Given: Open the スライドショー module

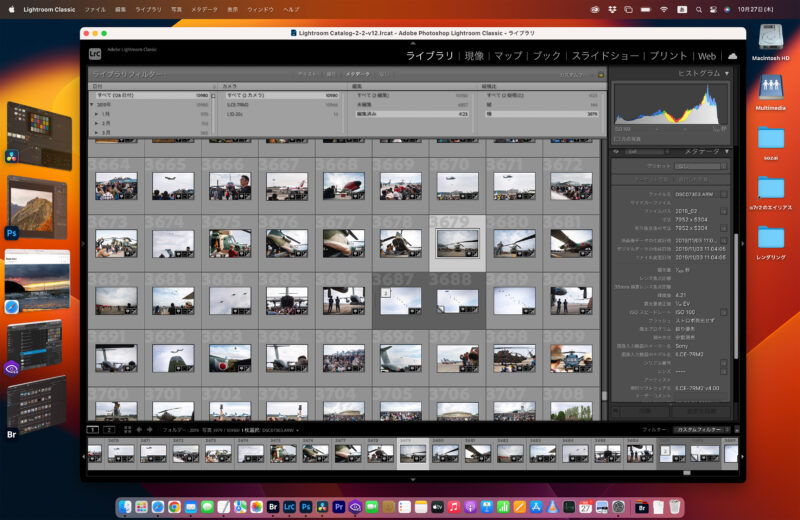Looking at the screenshot, I should coord(603,56).
